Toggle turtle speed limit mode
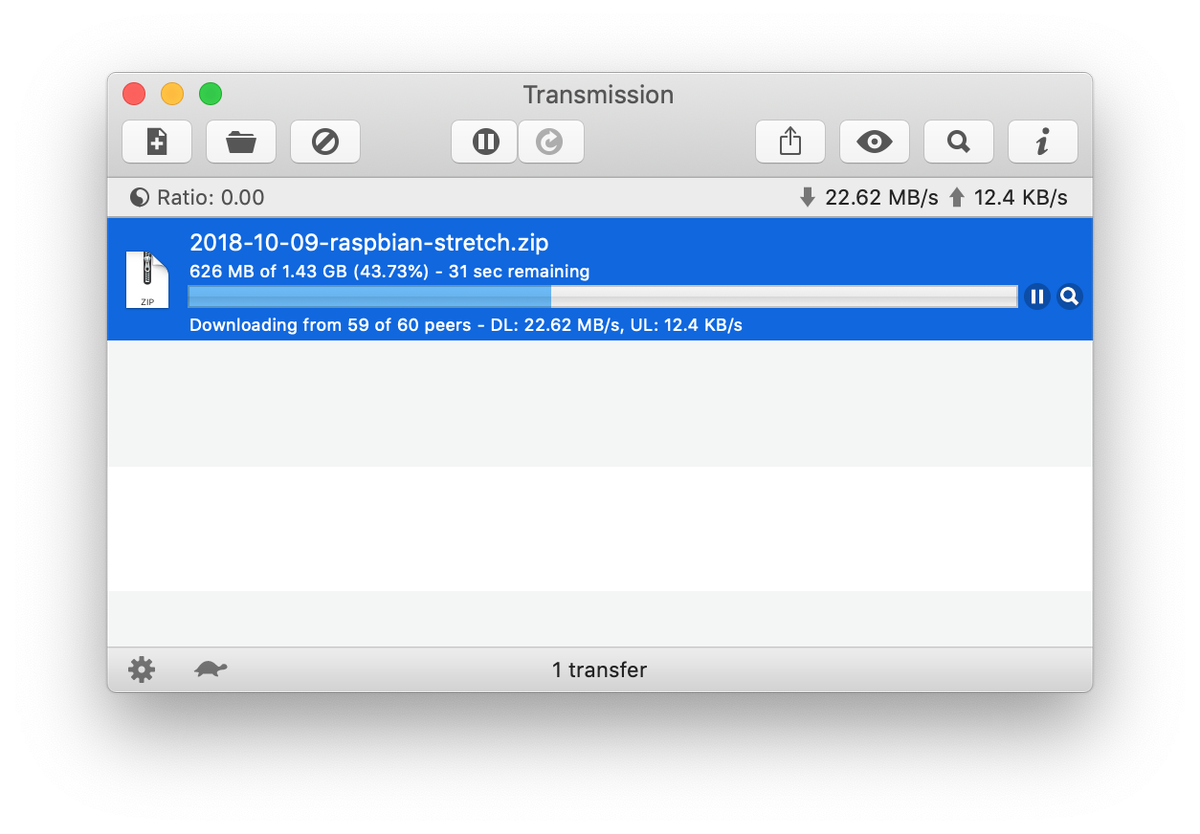Viewport: 1200px width, 834px height. coord(210,670)
